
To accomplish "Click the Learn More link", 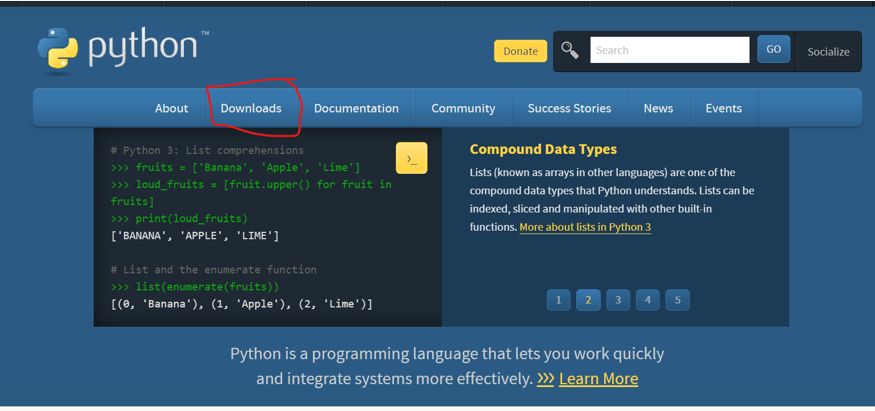I will (598, 379).
